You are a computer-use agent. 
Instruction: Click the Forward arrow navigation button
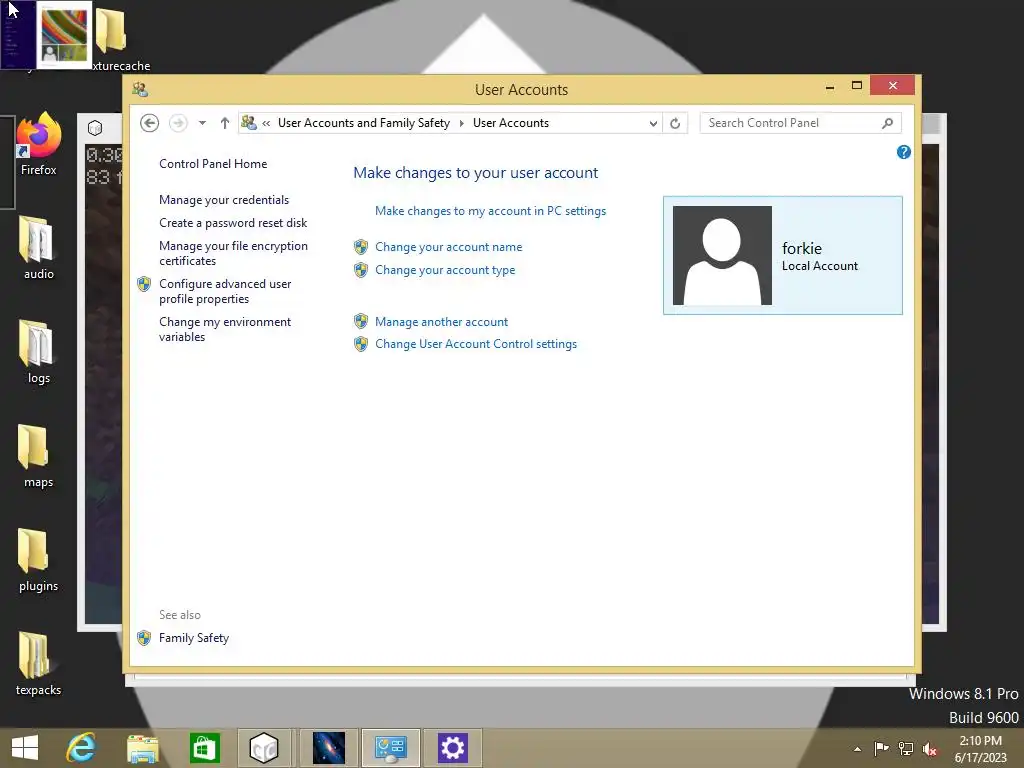point(178,123)
